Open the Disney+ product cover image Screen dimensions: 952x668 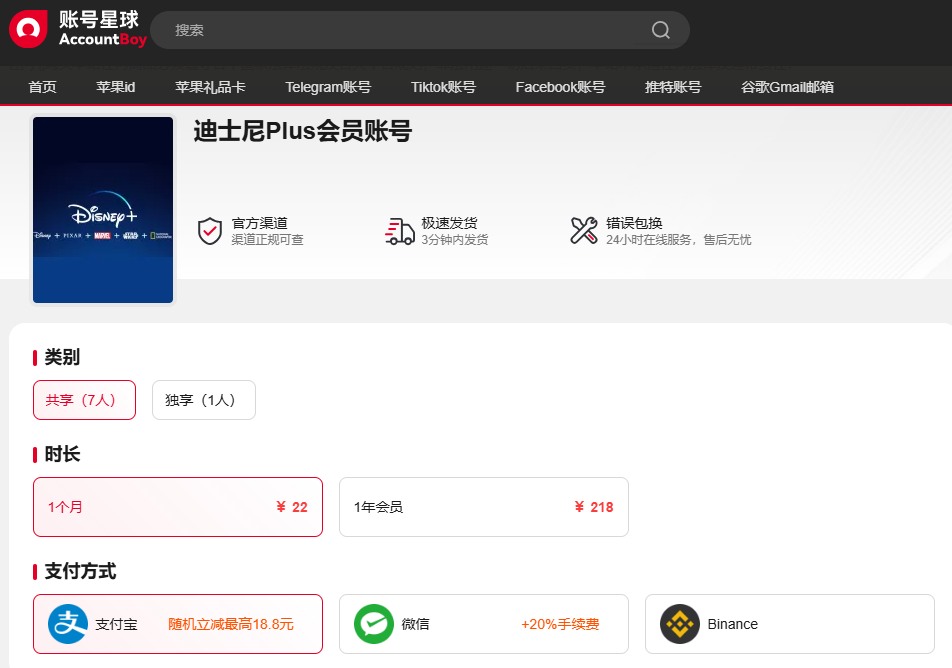(103, 210)
